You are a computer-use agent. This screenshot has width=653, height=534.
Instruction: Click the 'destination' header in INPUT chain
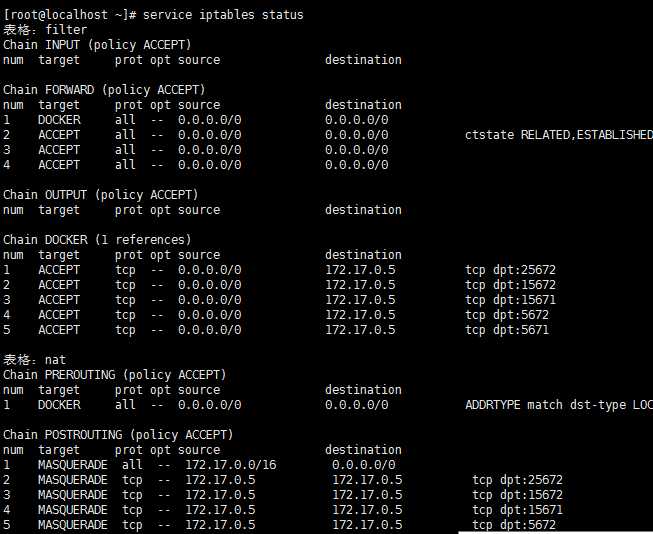coord(363,60)
